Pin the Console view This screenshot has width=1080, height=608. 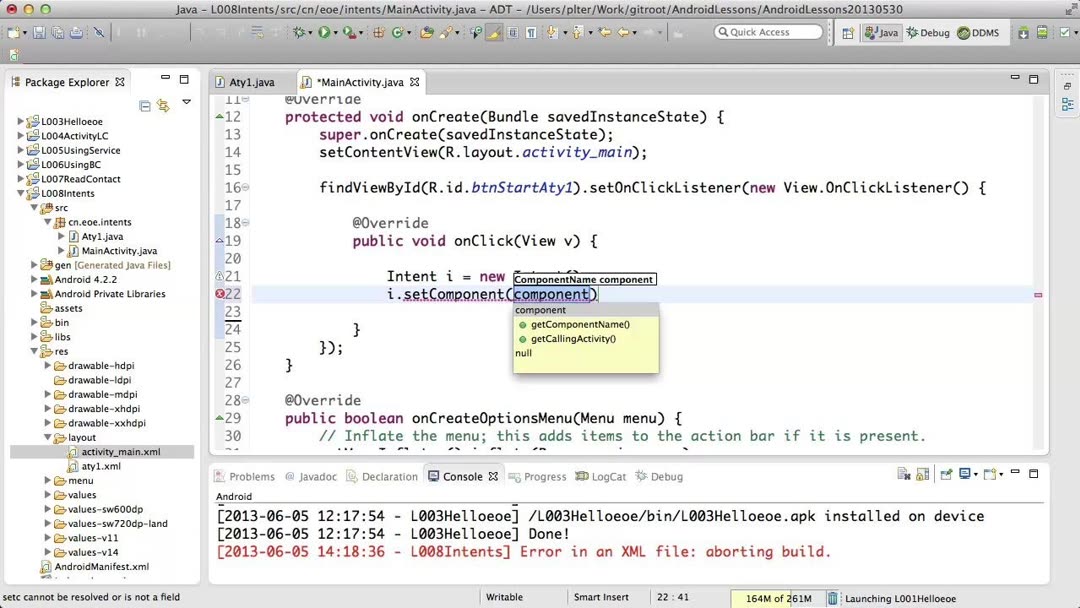946,476
